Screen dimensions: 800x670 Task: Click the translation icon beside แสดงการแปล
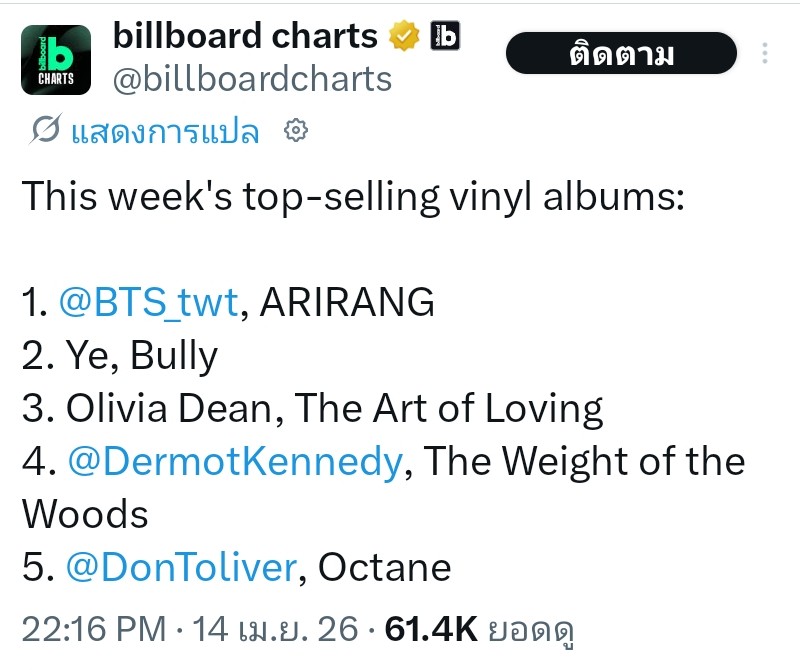pos(44,131)
